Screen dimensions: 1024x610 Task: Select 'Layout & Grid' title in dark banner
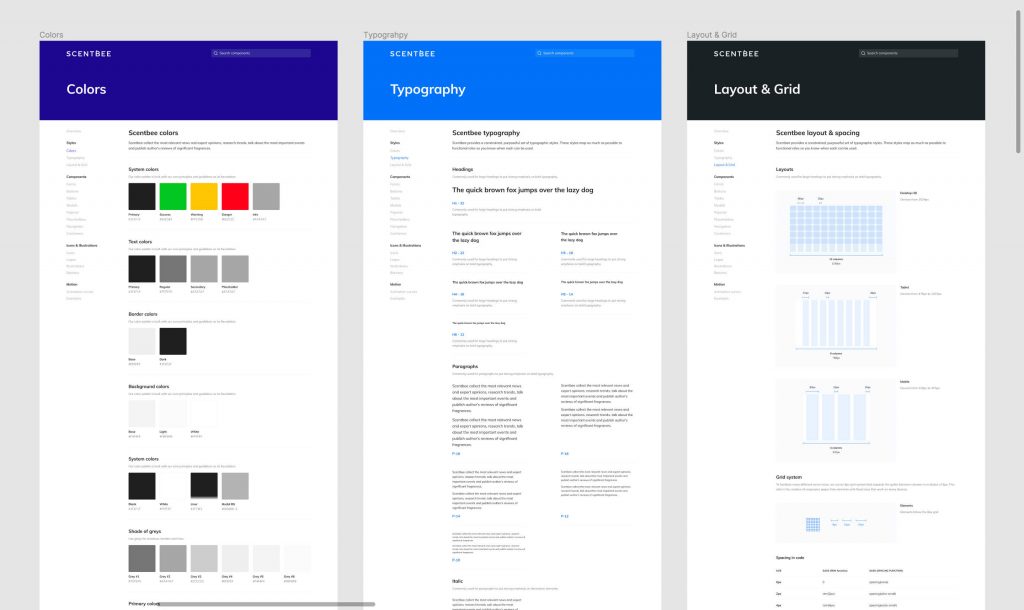pos(757,89)
